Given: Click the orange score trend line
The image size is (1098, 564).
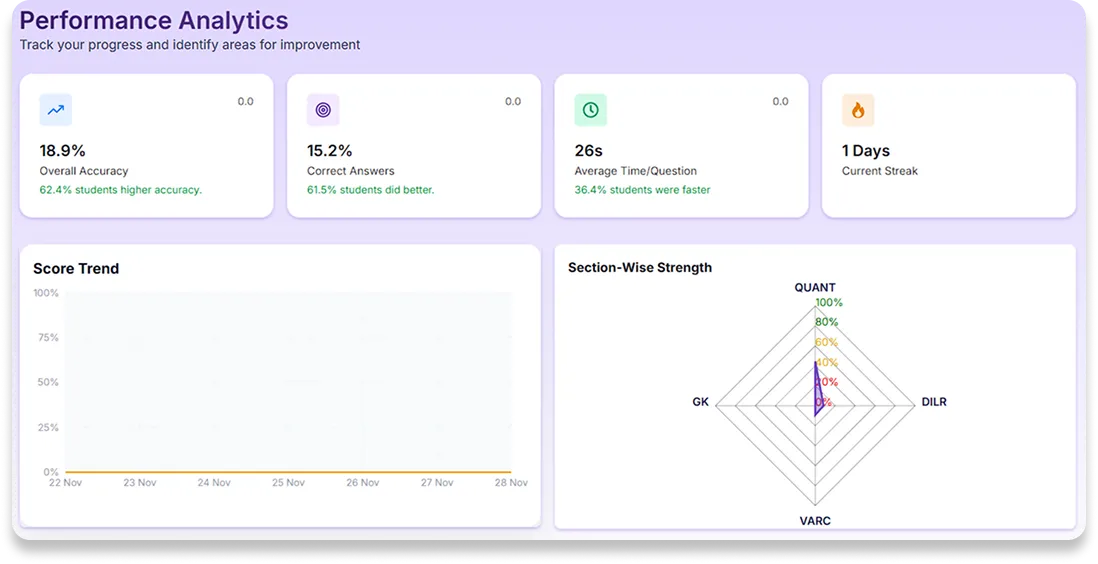Looking at the screenshot, I should coord(288,471).
